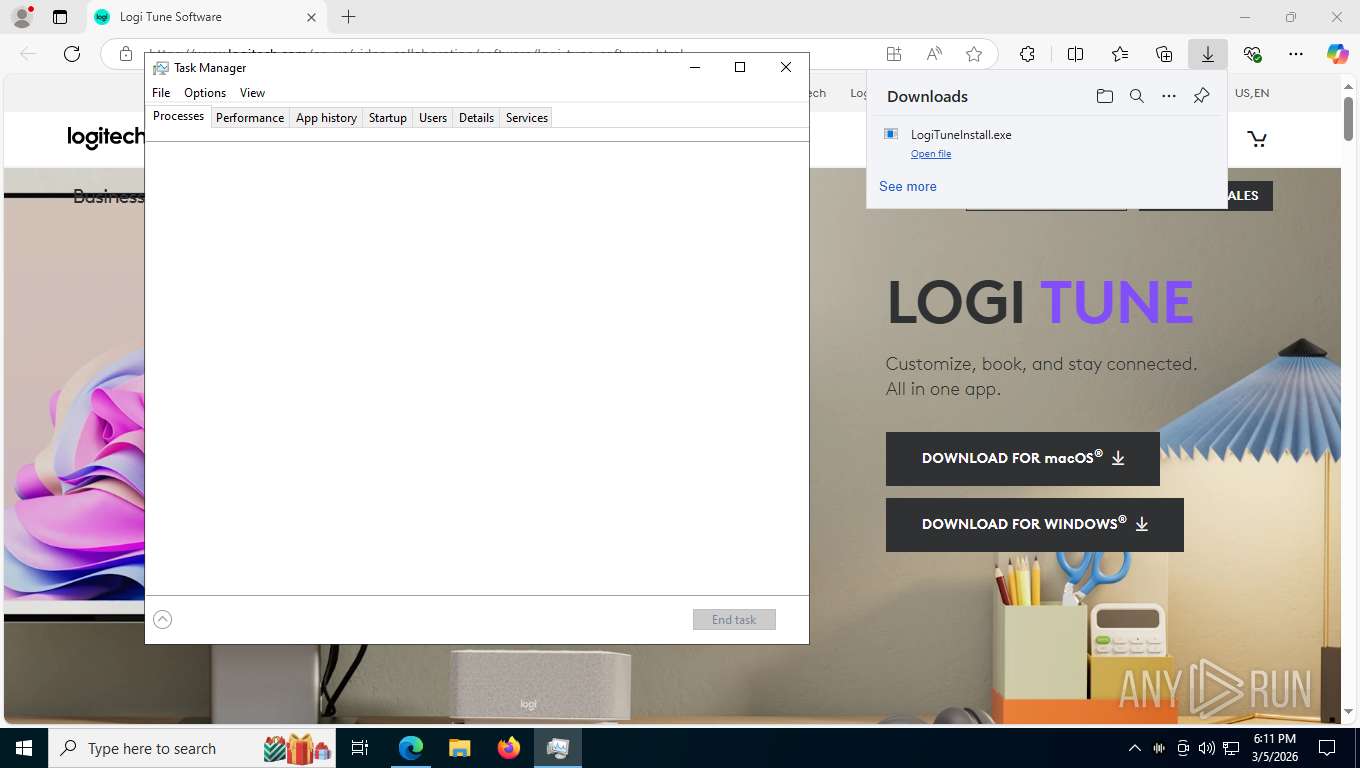The image size is (1360, 768).
Task: Click Download for macOS button
Action: tap(1023, 459)
